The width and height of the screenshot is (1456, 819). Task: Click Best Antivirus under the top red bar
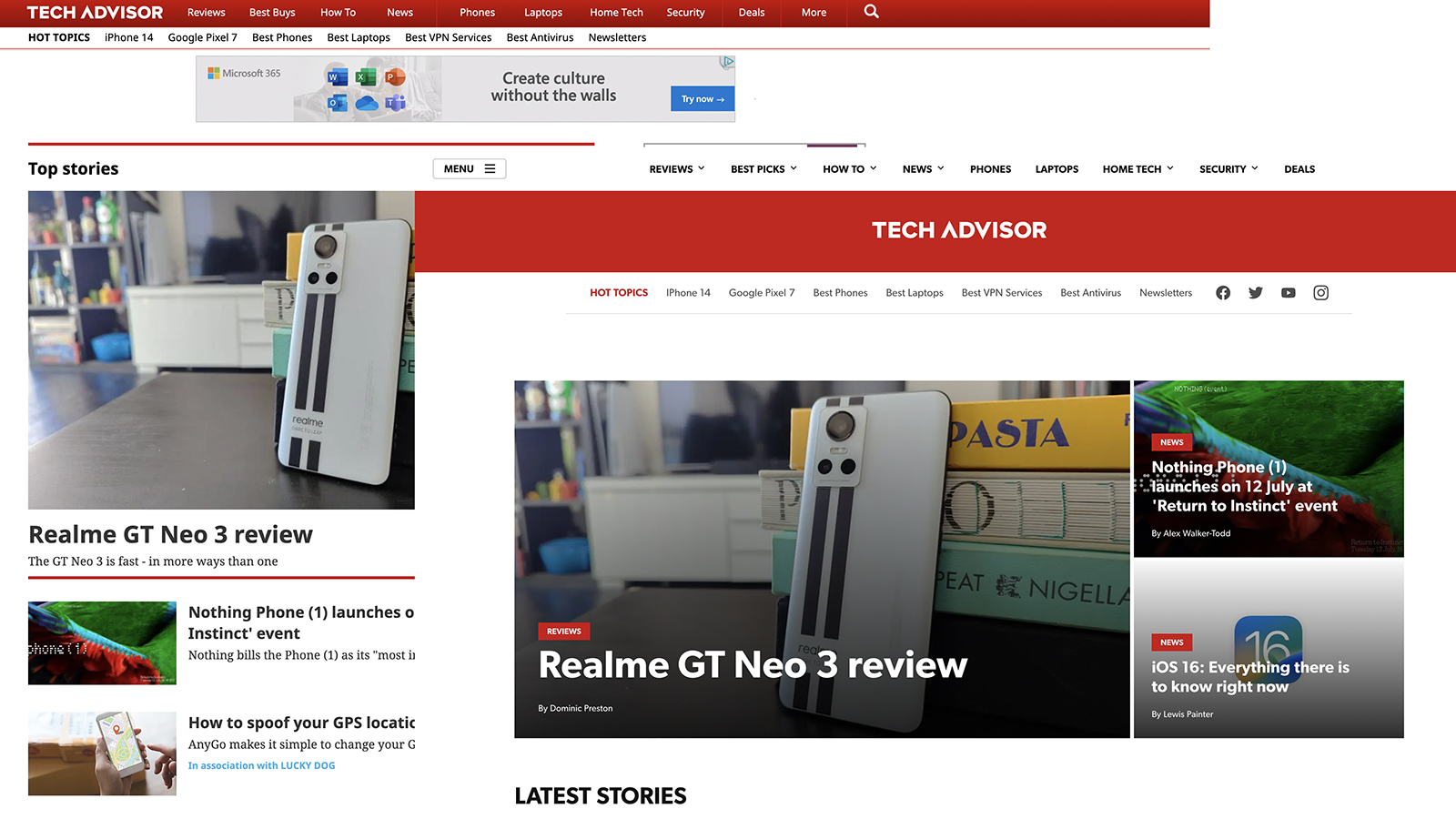pyautogui.click(x=540, y=37)
